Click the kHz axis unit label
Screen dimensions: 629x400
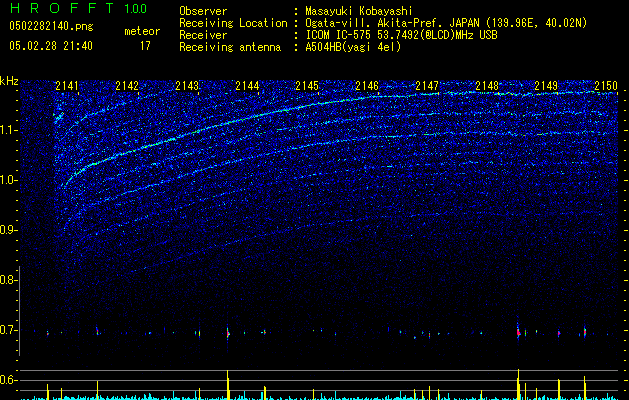pos(9,81)
